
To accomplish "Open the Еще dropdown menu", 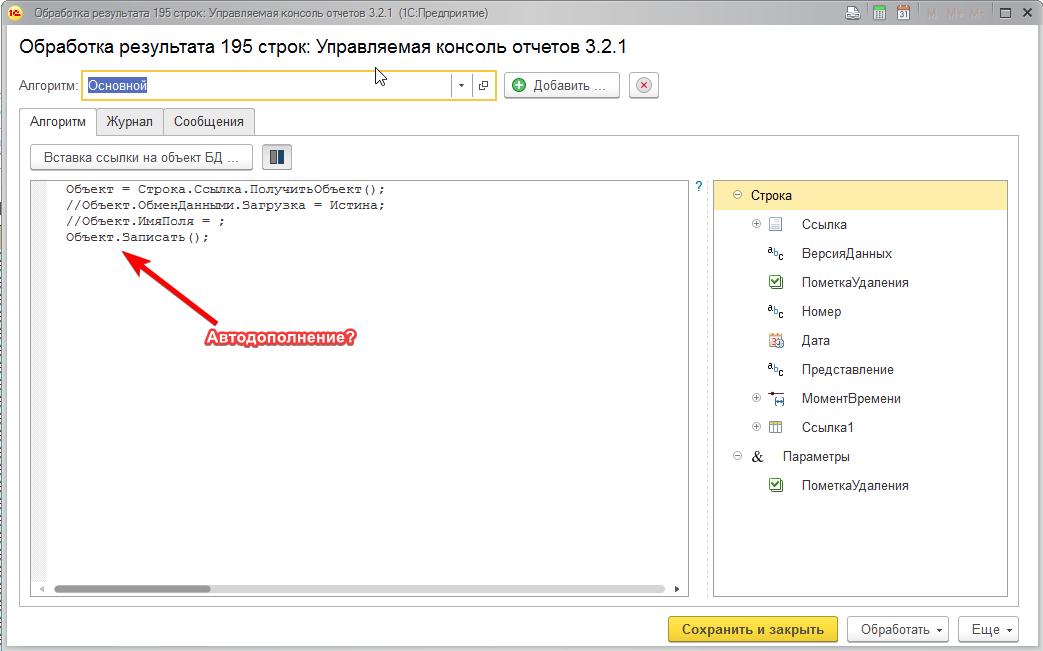I will 988,629.
